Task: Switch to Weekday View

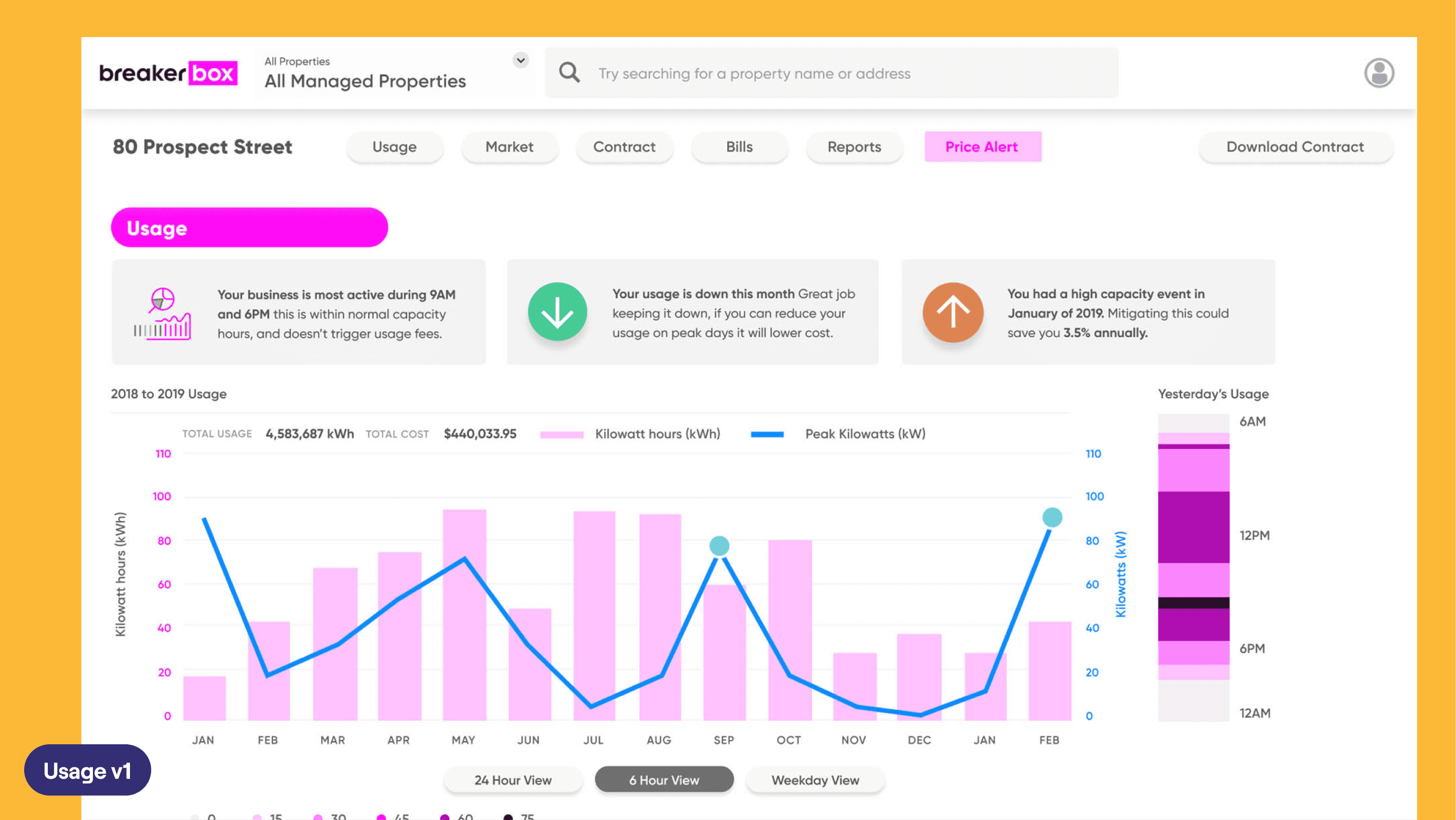Action: point(815,780)
